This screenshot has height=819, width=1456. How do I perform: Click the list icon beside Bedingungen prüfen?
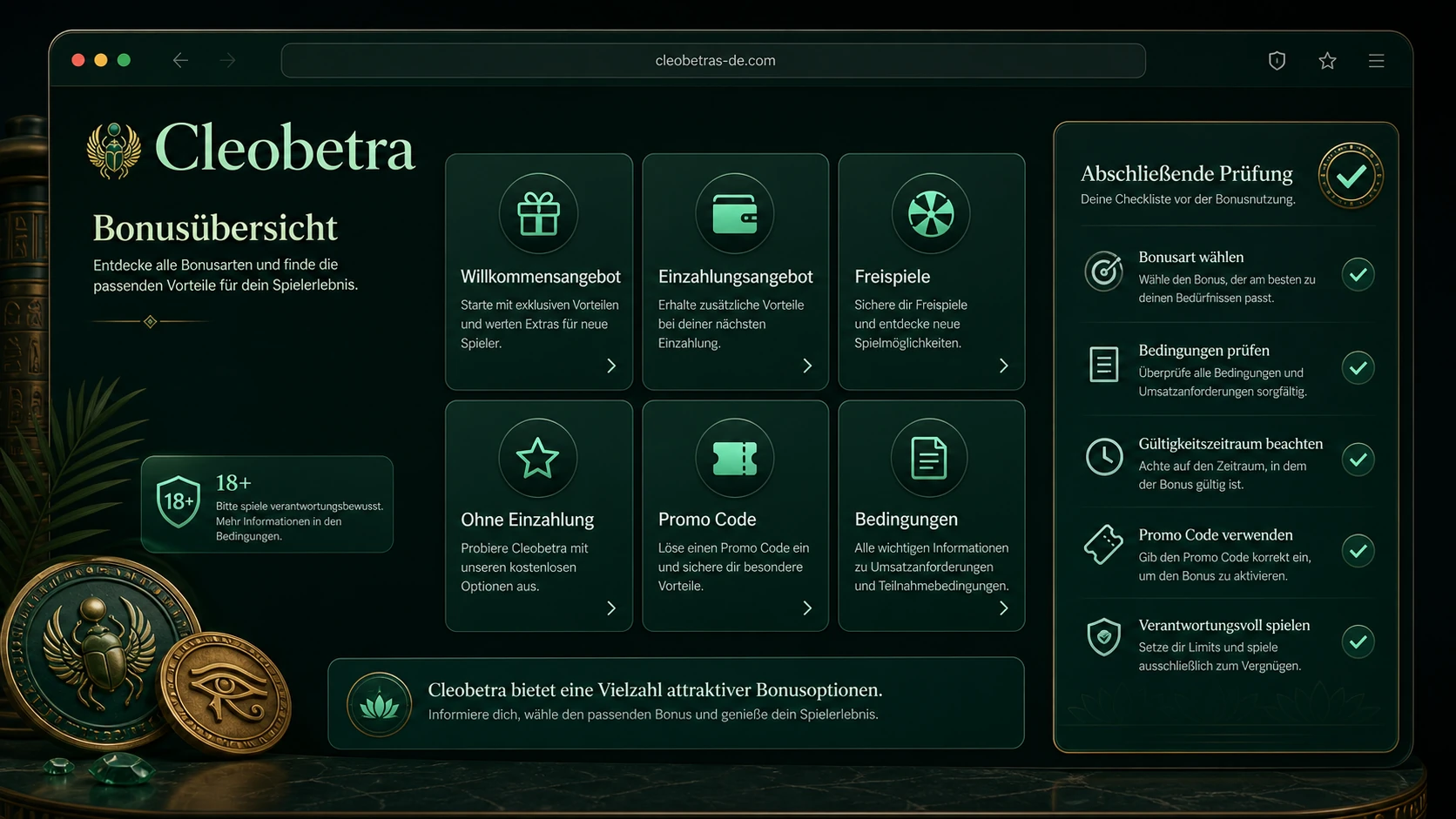click(x=1103, y=364)
